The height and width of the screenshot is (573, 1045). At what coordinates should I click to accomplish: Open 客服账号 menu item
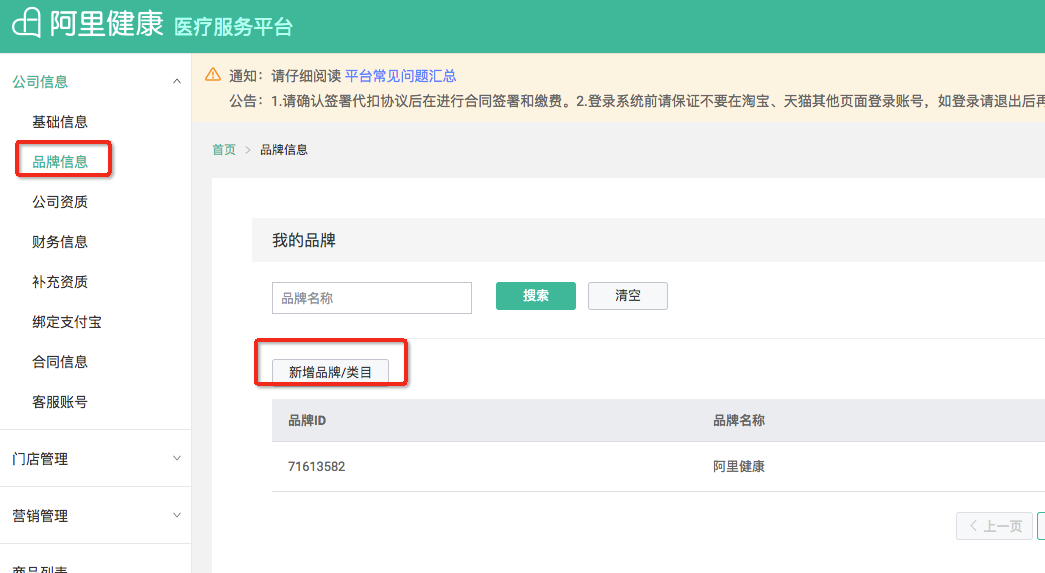[x=60, y=402]
